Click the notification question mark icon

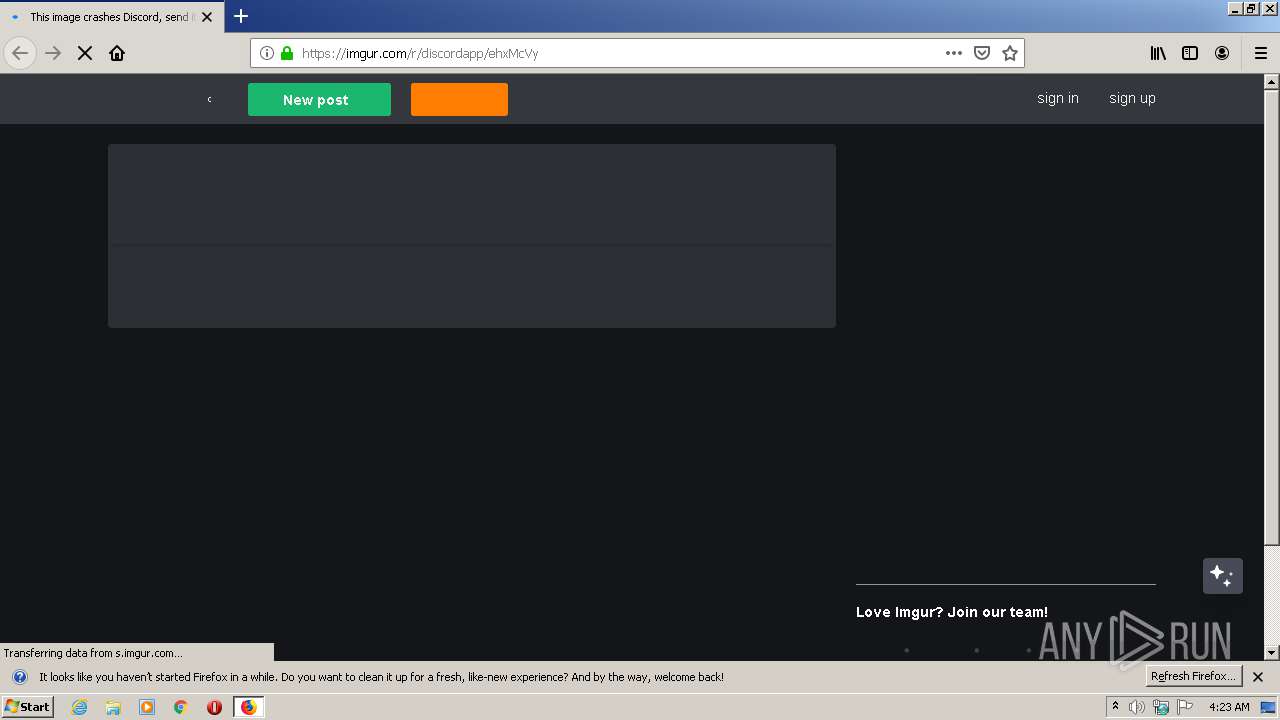pos(19,677)
